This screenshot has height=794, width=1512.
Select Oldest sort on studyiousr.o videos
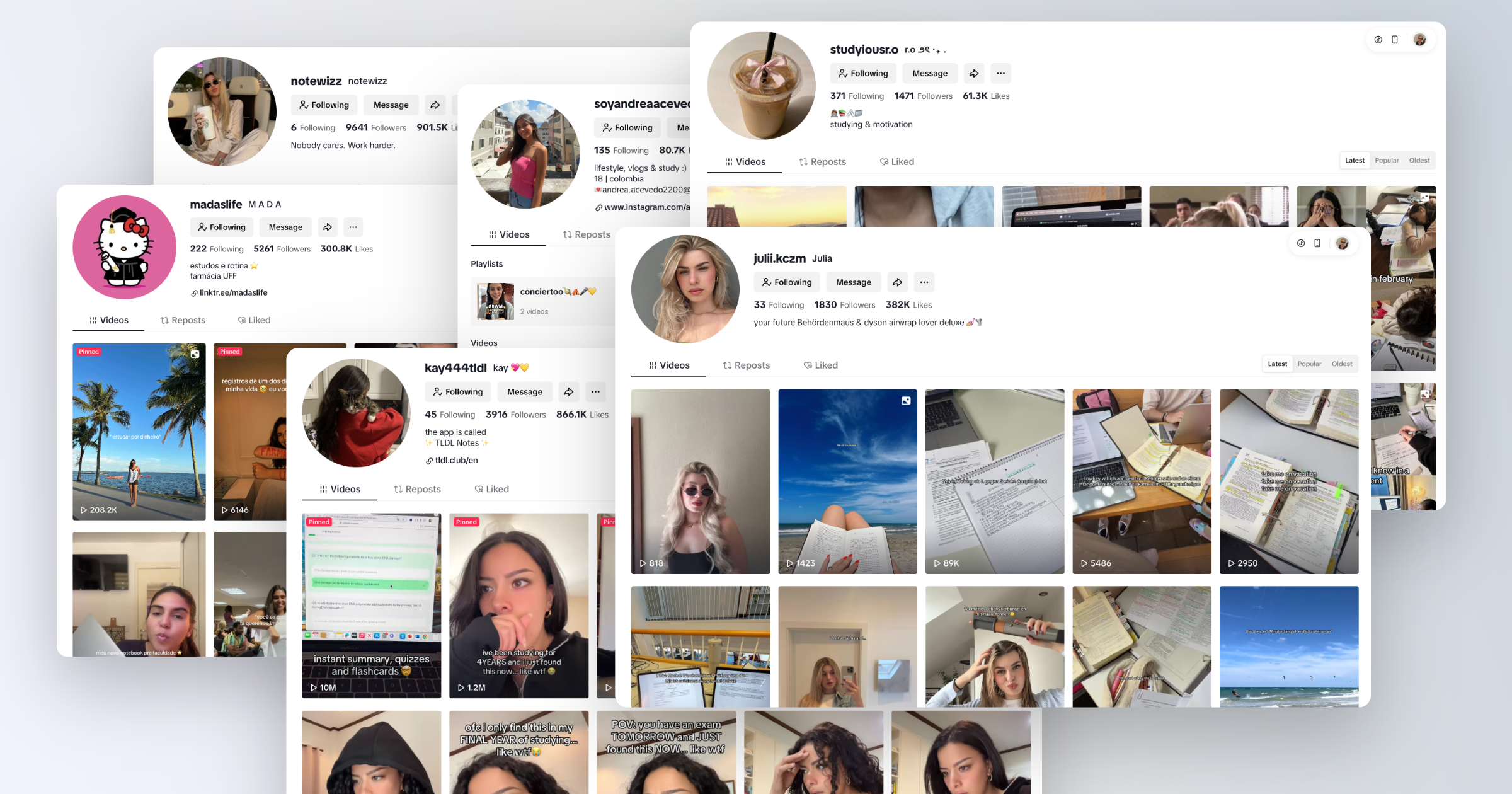[x=1419, y=161]
